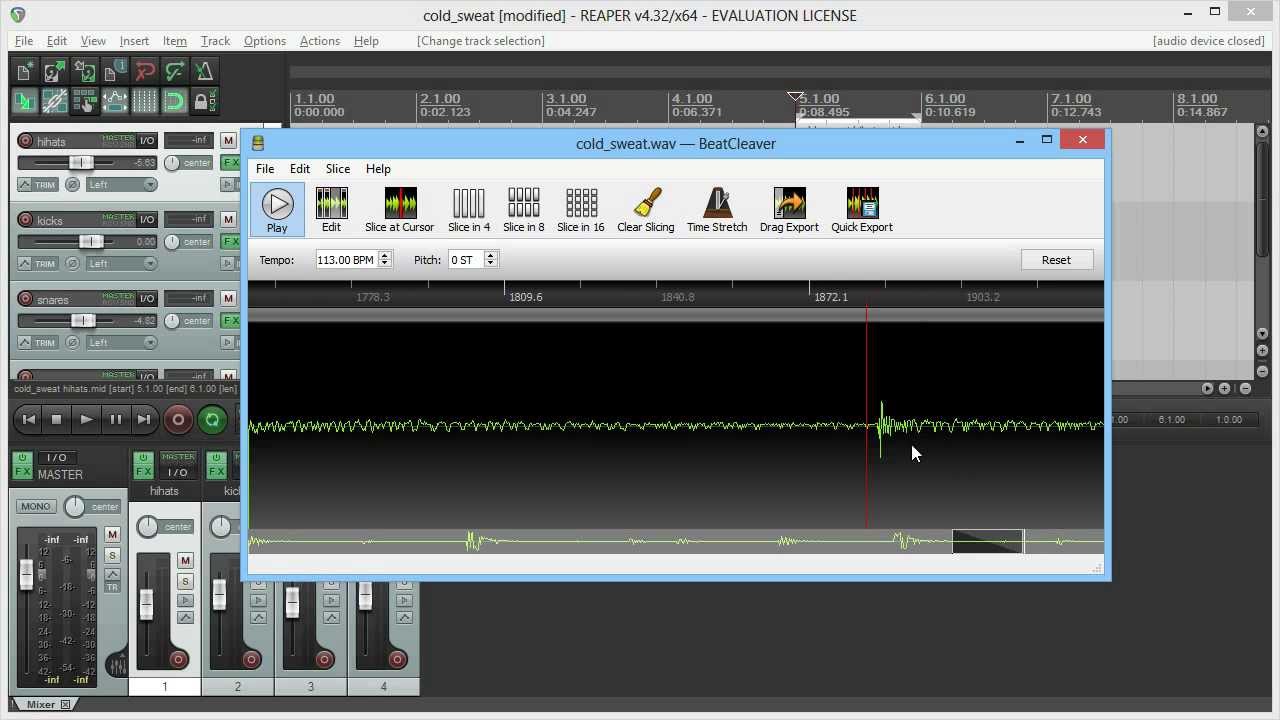
Task: Mute the kicks track in track panel
Action: pos(228,220)
